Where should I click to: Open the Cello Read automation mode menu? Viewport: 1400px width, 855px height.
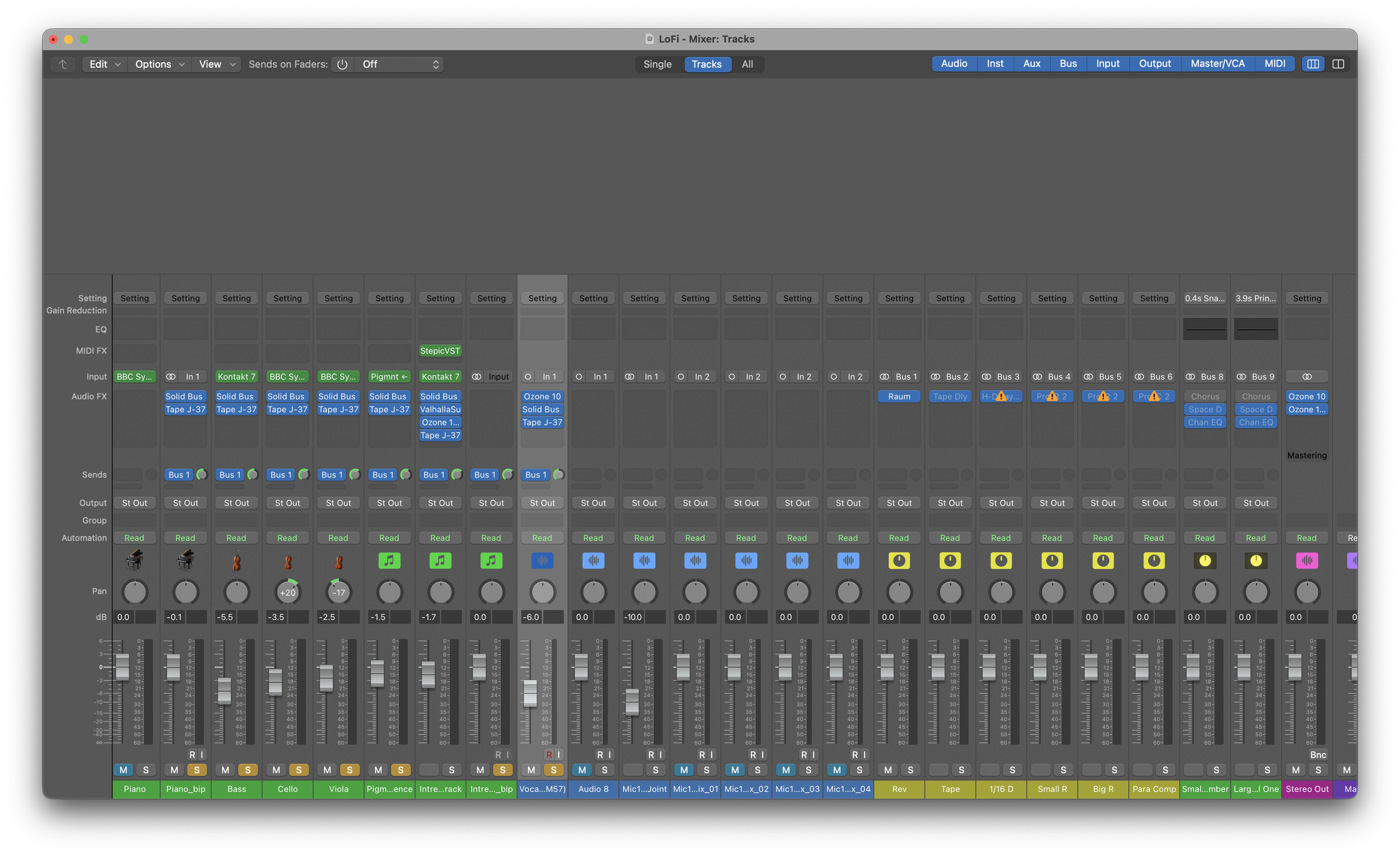287,538
